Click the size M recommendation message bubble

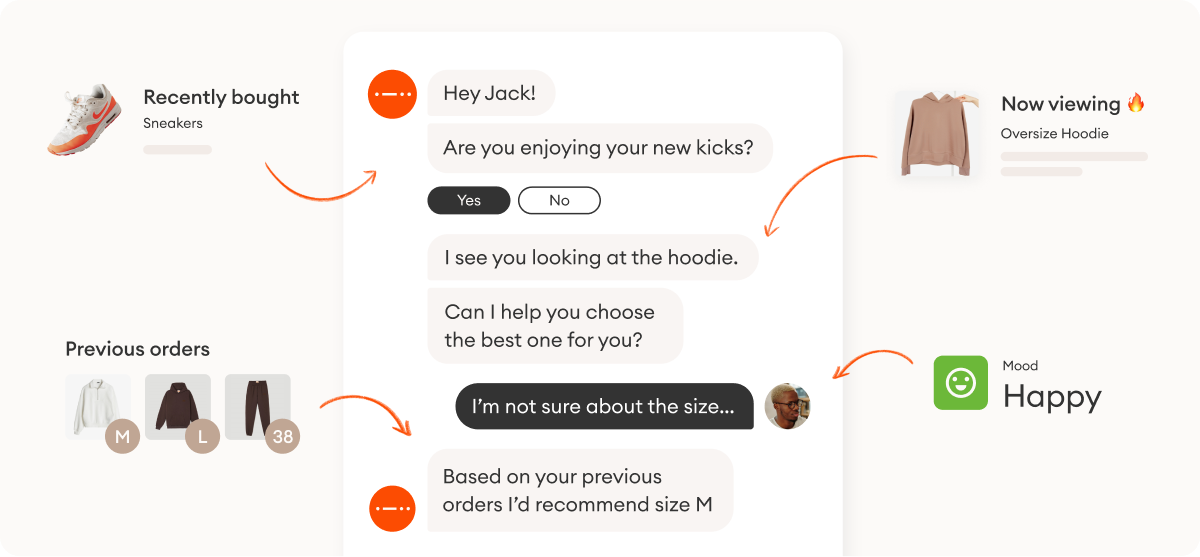coord(580,490)
